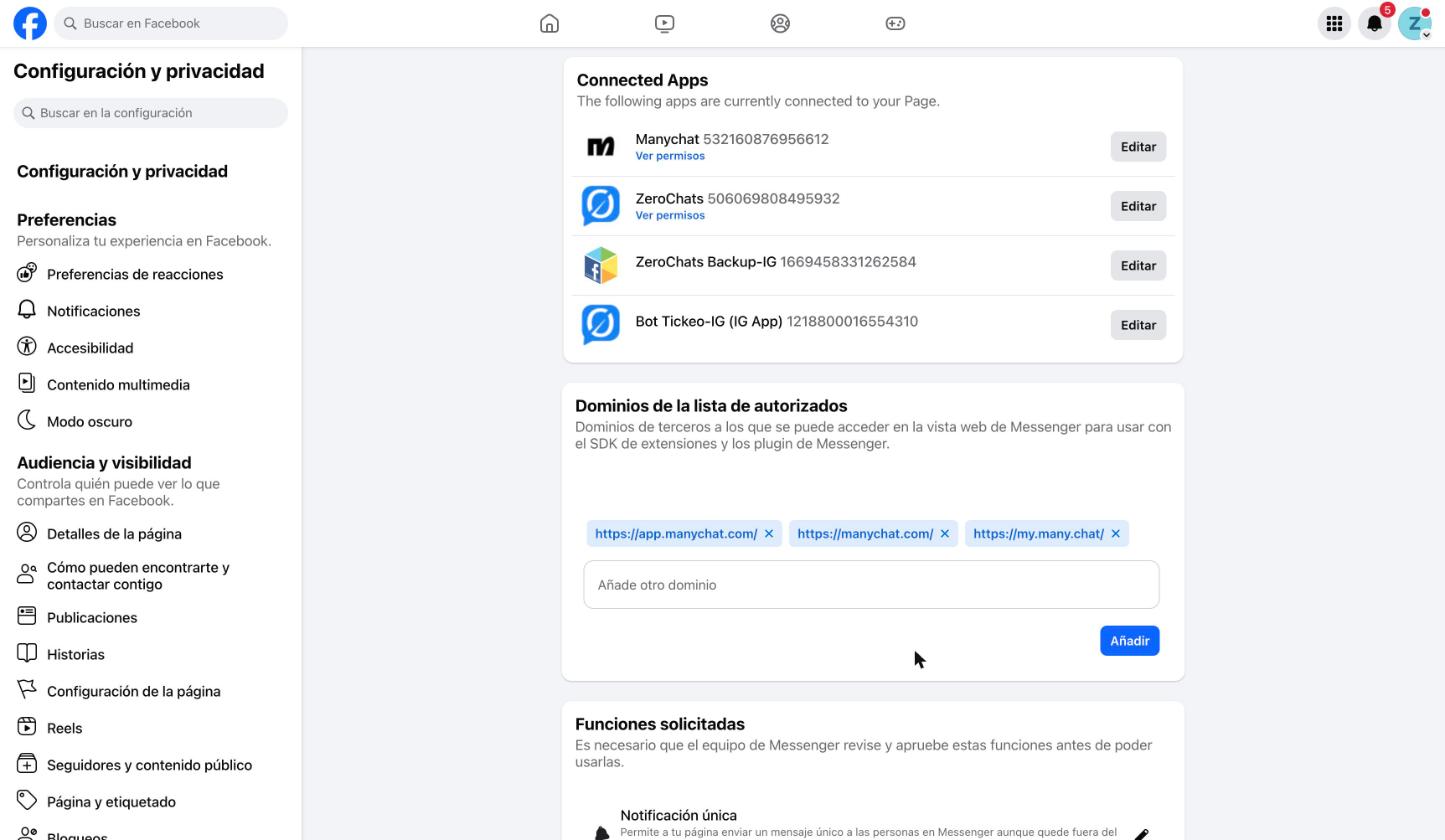Remove the https://manychat.com/ domain
Image resolution: width=1445 pixels, height=840 pixels.
(945, 534)
